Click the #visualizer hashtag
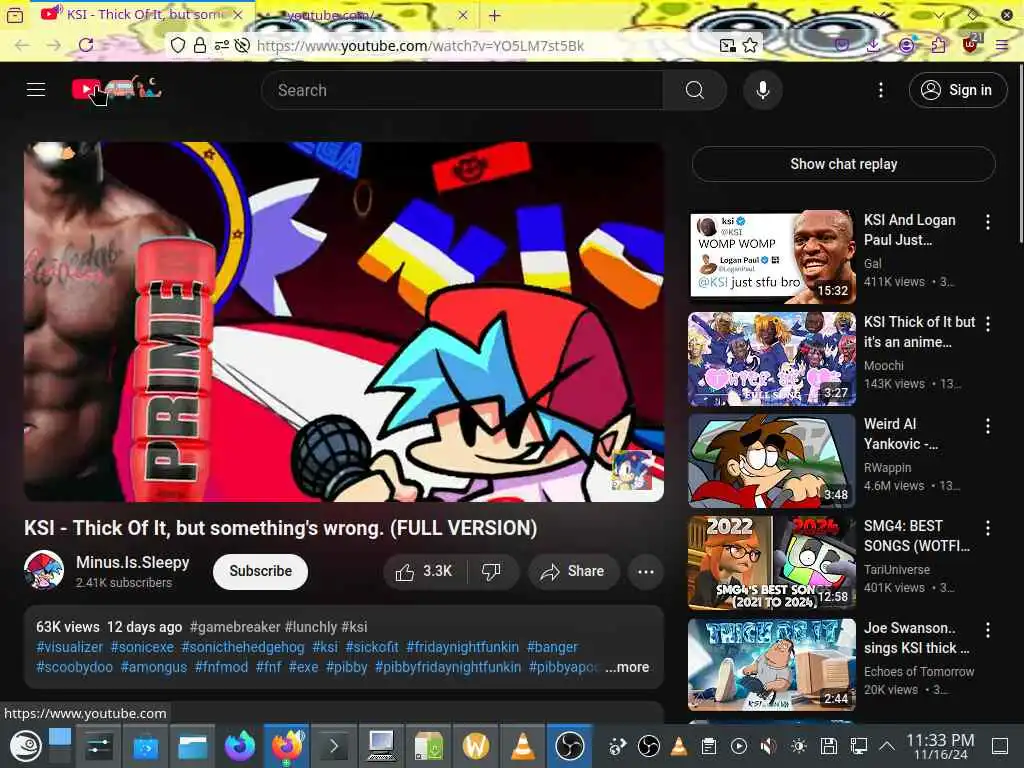The width and height of the screenshot is (1024, 768). pos(69,647)
